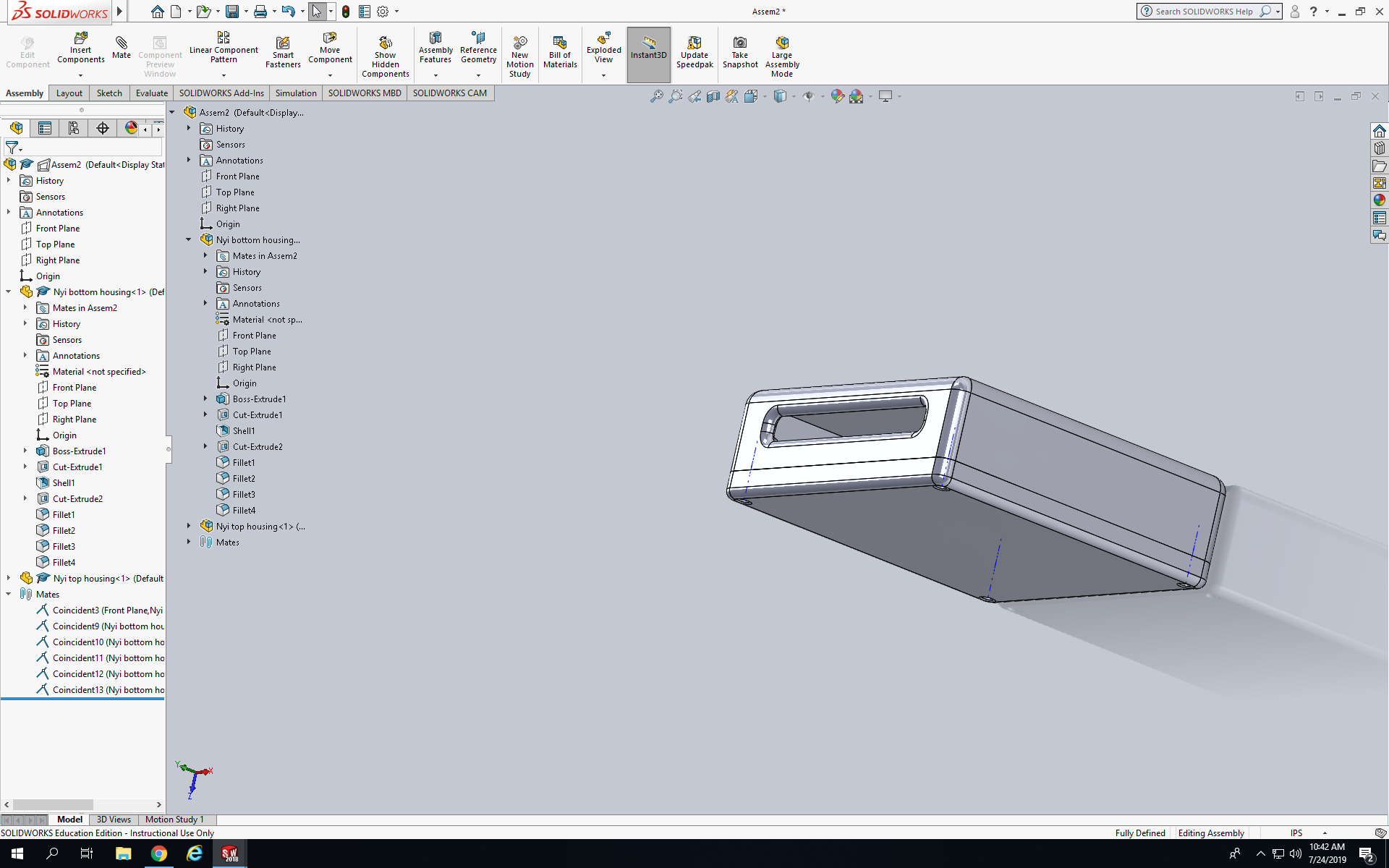Switch to Motion Study 1 tab
This screenshot has width=1389, height=868.
(x=174, y=820)
